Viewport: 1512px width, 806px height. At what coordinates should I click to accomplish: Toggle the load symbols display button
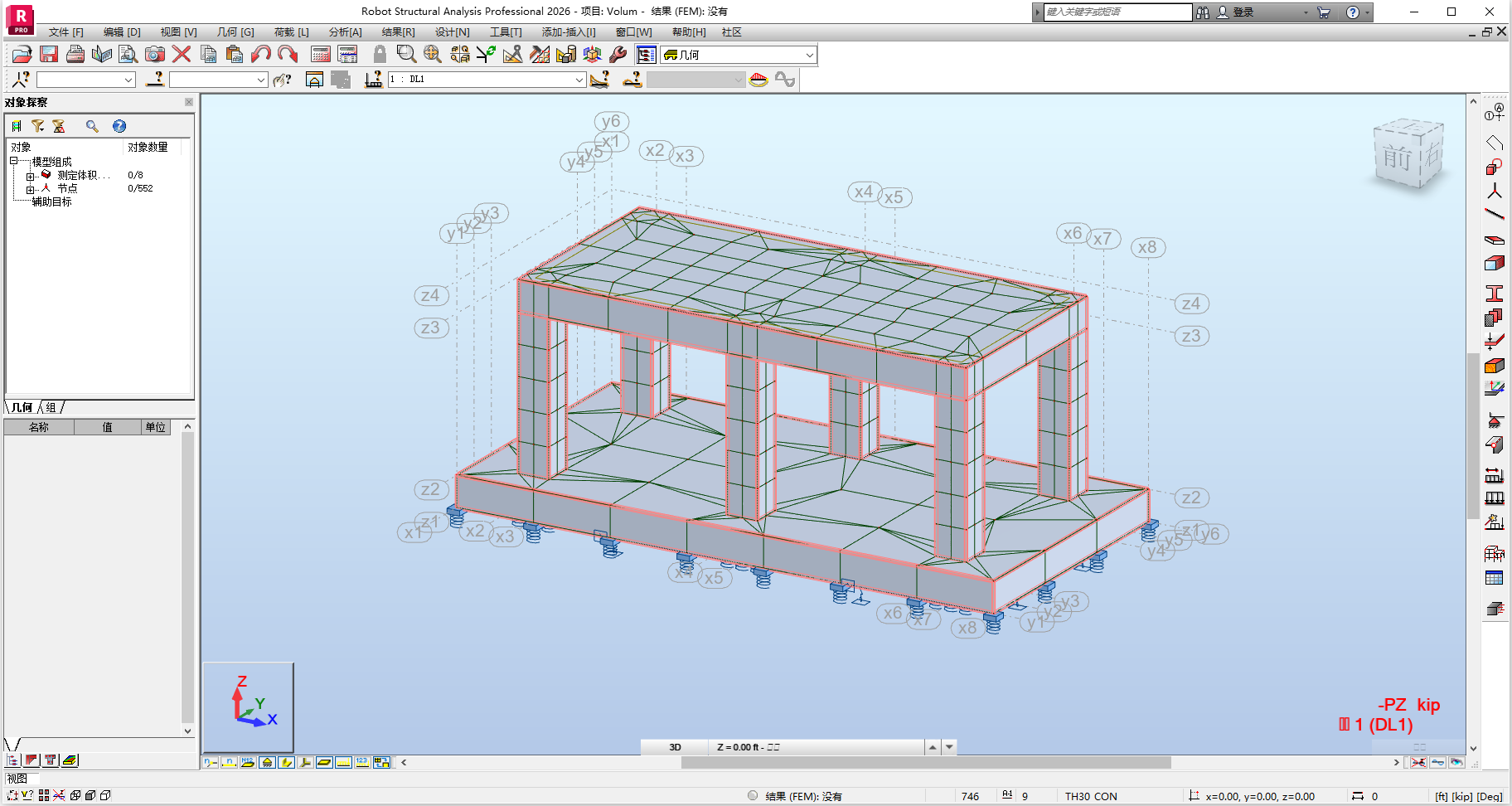coord(343,762)
